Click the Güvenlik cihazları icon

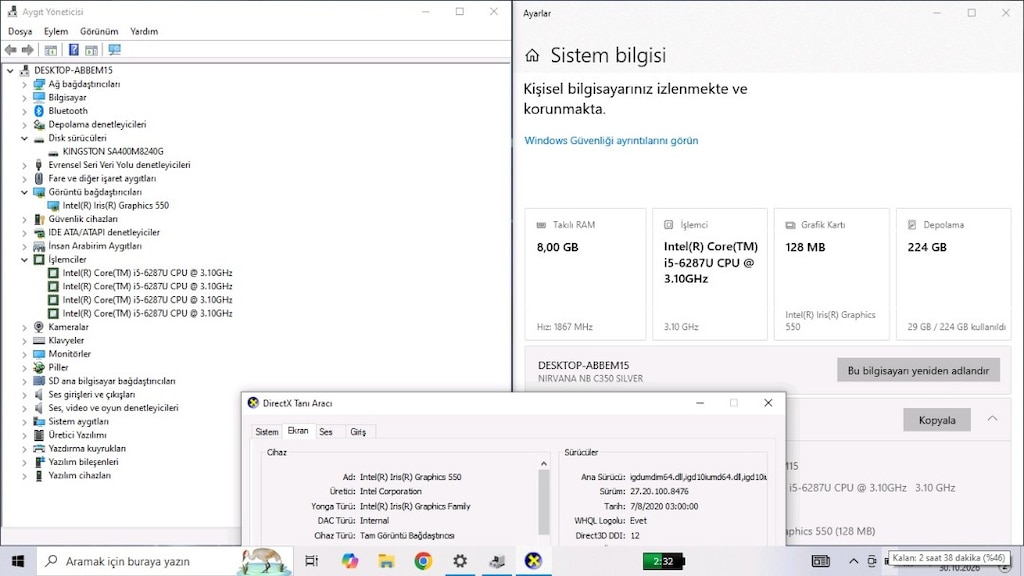pos(39,219)
